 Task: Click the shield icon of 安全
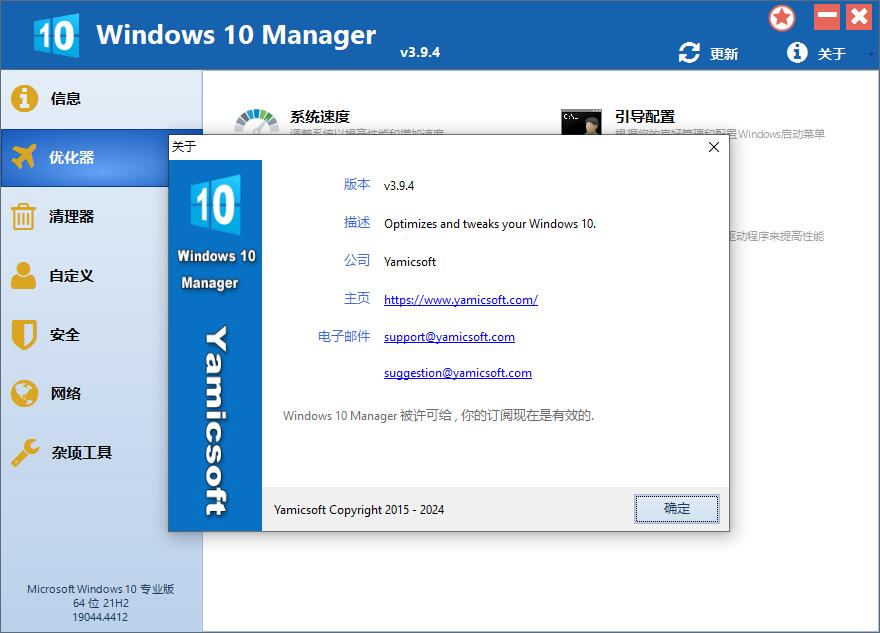pyautogui.click(x=24, y=335)
